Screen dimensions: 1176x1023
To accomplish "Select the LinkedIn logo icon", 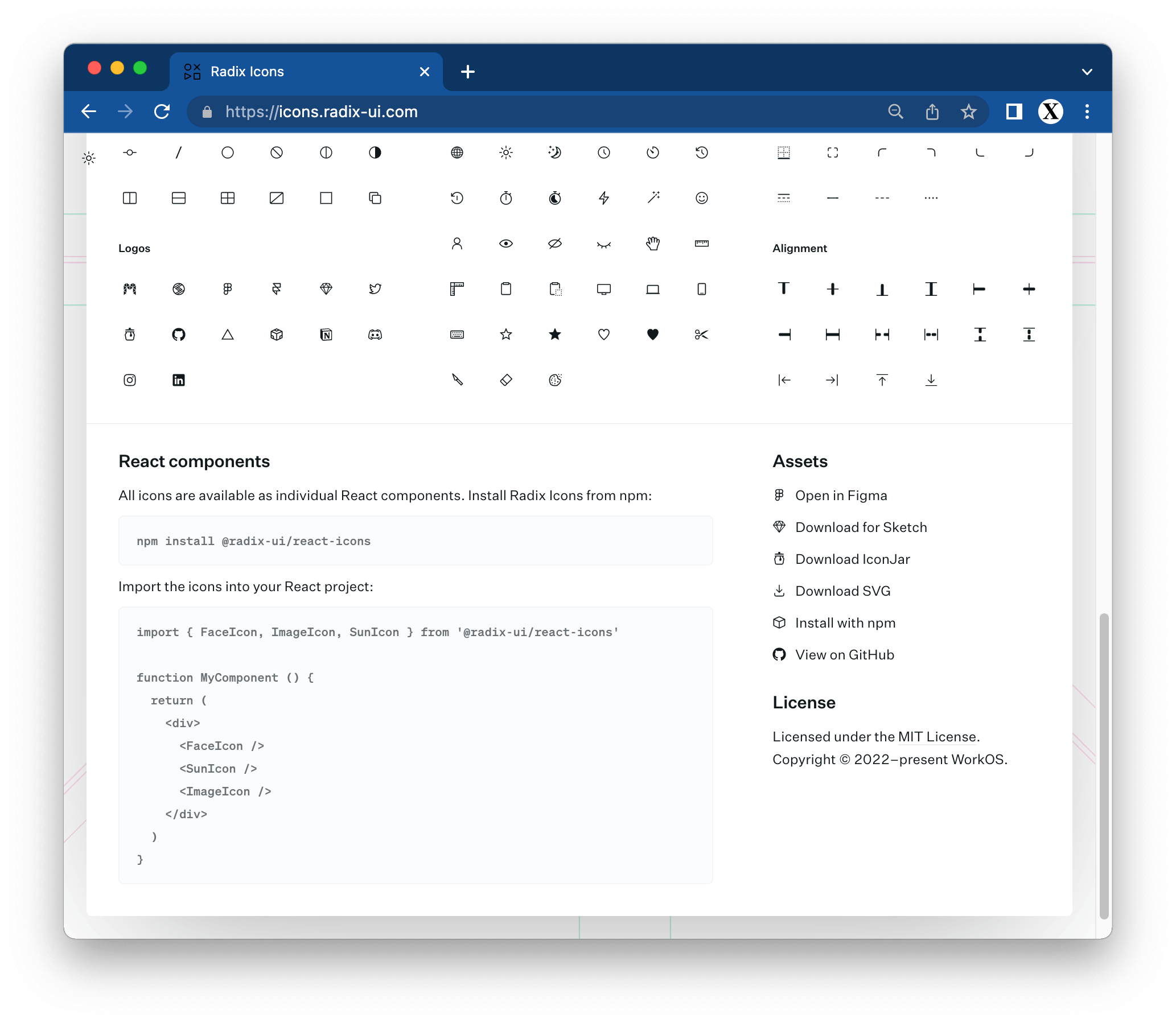I will click(x=179, y=380).
